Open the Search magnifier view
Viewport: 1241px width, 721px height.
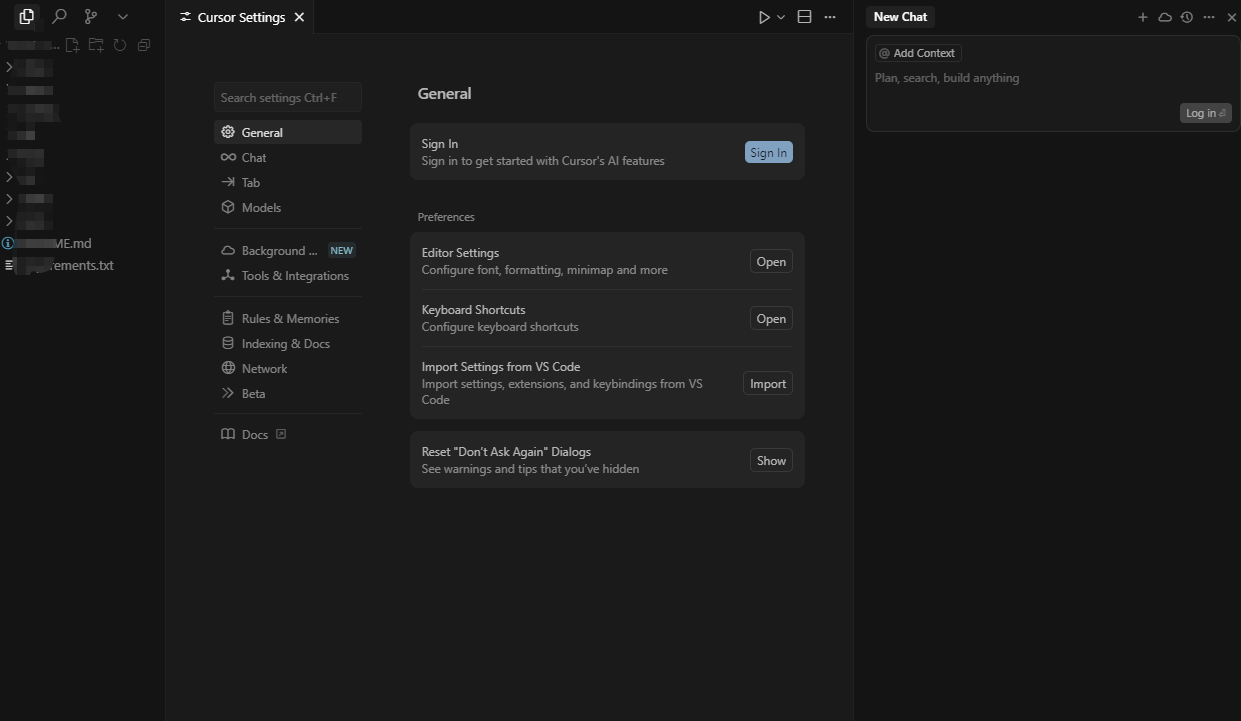[x=59, y=16]
